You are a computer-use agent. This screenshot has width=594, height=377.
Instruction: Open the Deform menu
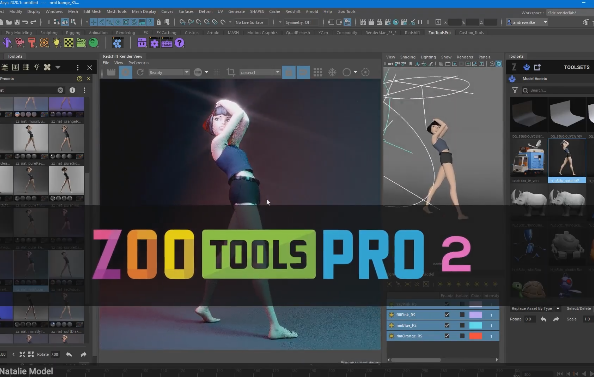[205, 12]
